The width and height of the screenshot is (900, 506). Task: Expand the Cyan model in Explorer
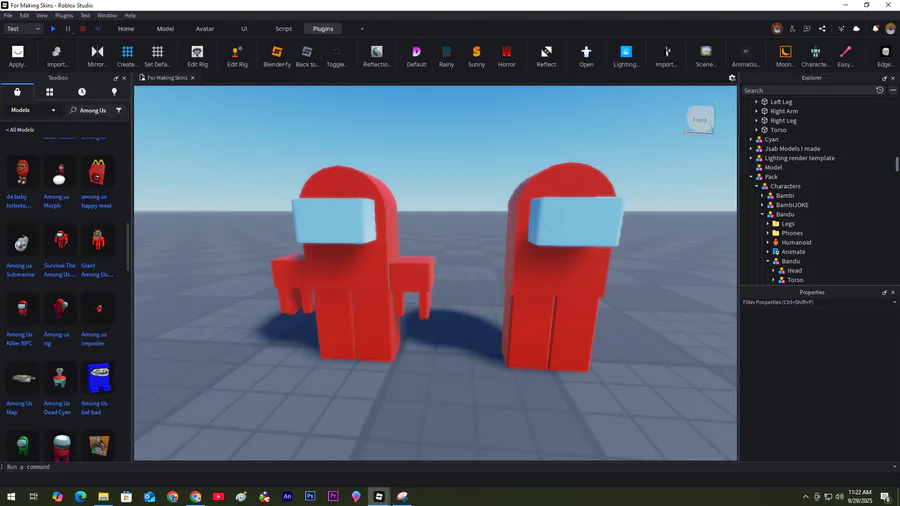pos(751,139)
